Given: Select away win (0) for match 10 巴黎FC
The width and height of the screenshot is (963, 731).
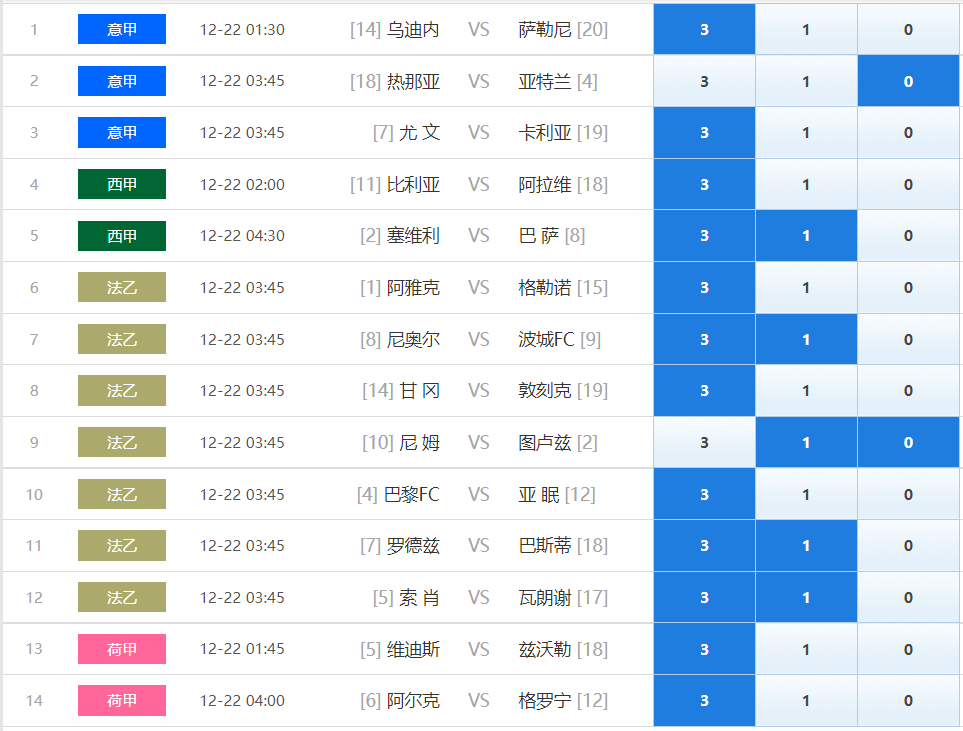Looking at the screenshot, I should click(908, 494).
